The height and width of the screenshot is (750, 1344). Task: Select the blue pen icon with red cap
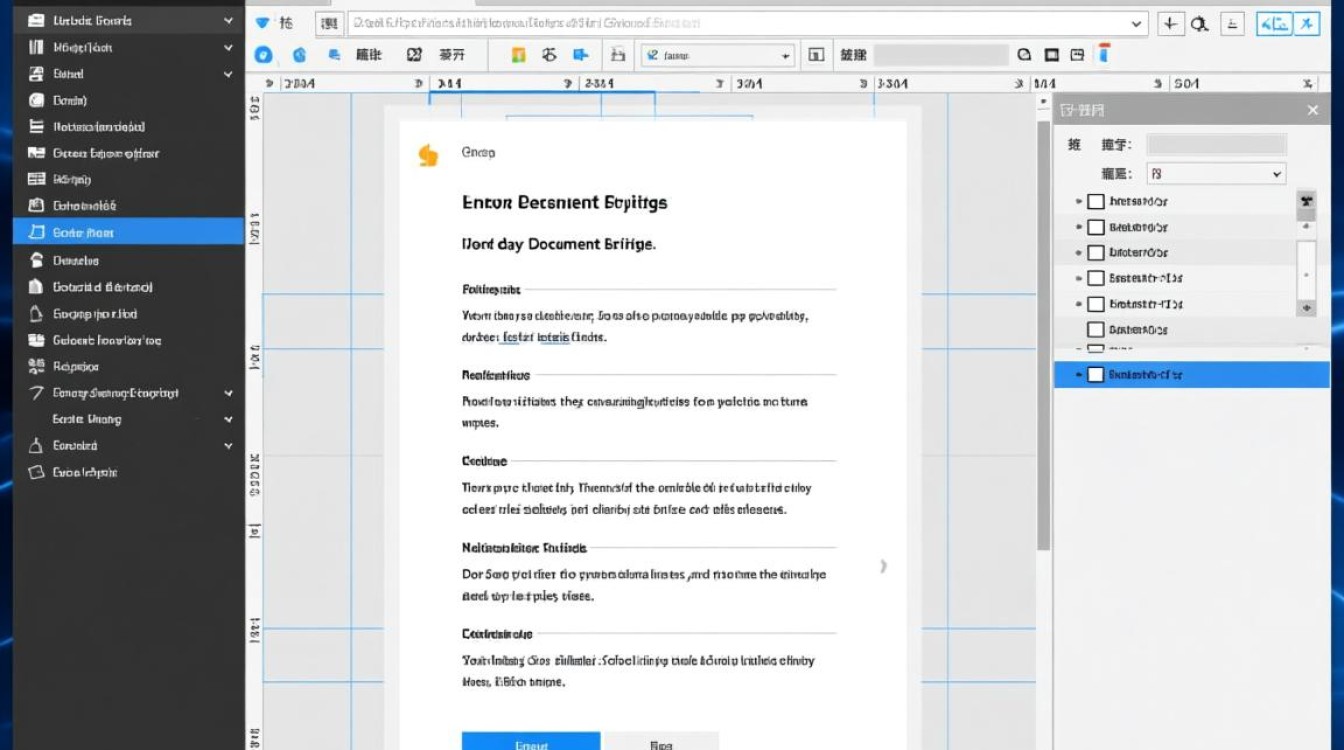1104,55
